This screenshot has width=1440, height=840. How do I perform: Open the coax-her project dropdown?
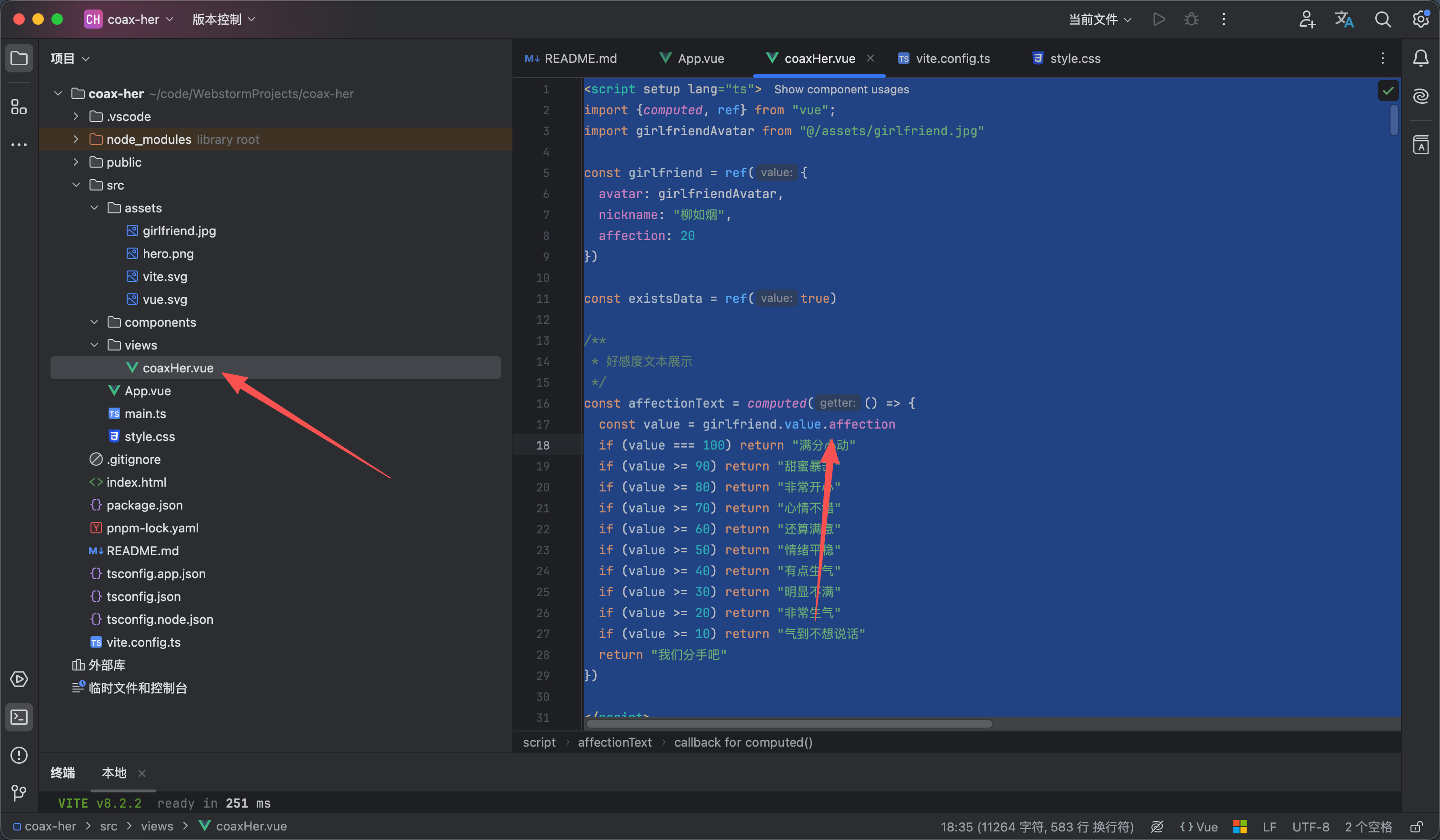click(x=129, y=20)
